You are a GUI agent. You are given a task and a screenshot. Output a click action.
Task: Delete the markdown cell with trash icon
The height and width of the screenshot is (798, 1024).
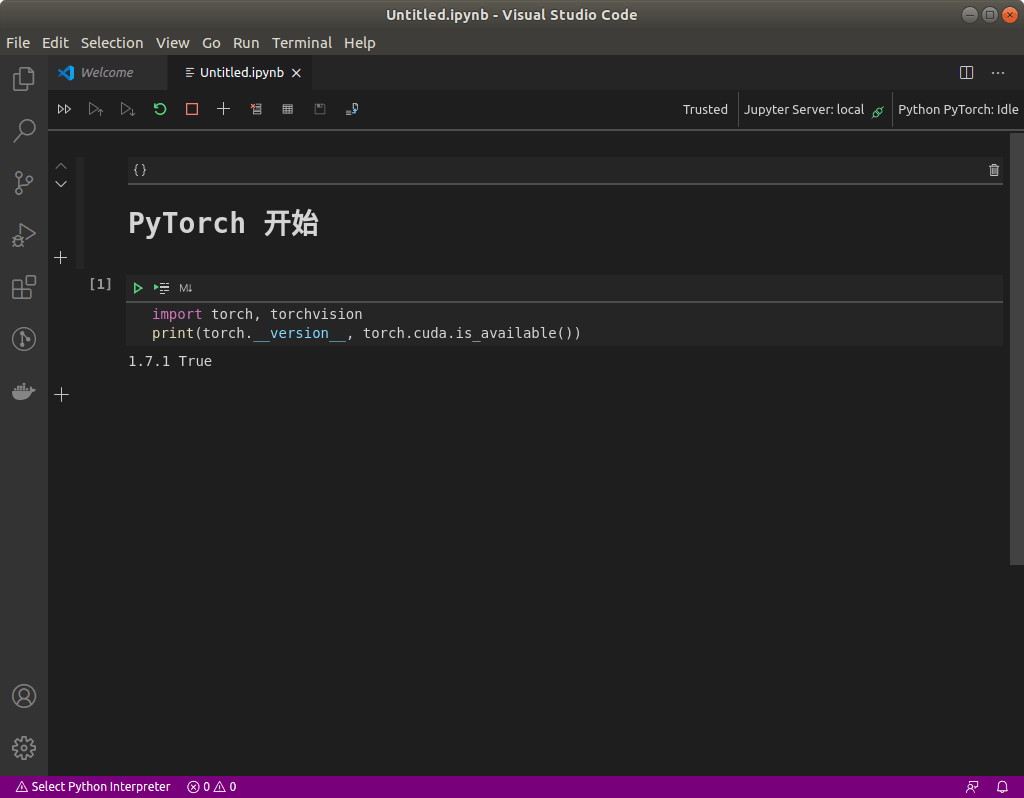tap(994, 170)
